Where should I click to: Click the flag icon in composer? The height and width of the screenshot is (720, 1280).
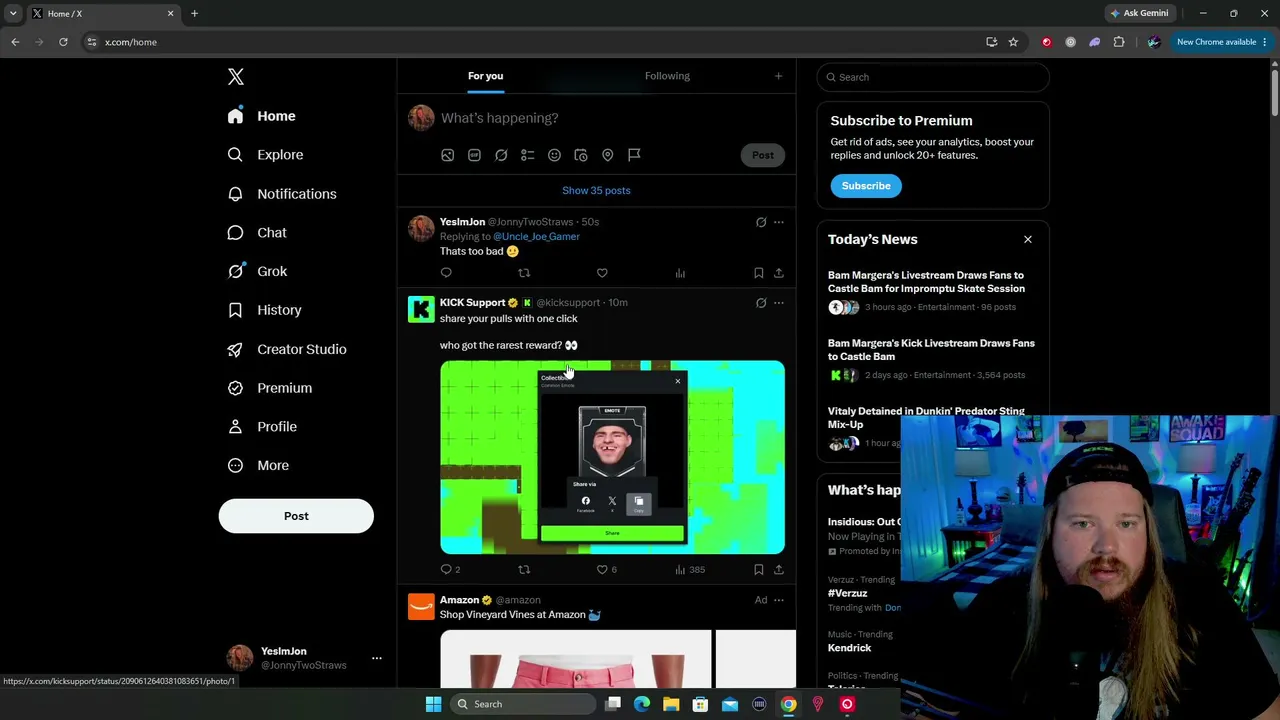(634, 155)
